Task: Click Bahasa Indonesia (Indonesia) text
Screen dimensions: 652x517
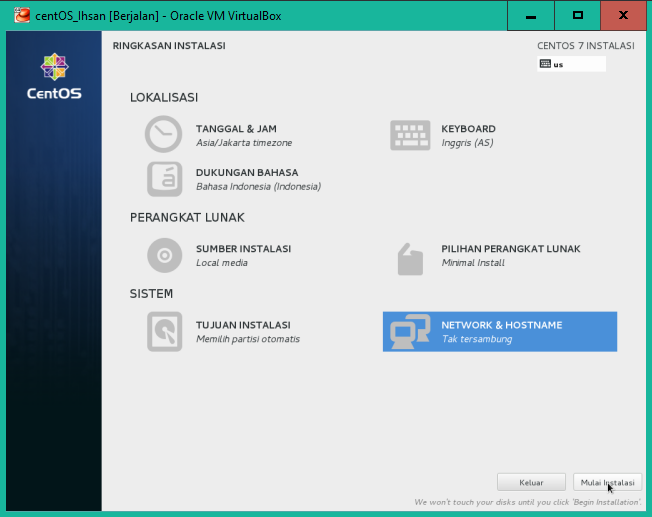Action: click(258, 186)
